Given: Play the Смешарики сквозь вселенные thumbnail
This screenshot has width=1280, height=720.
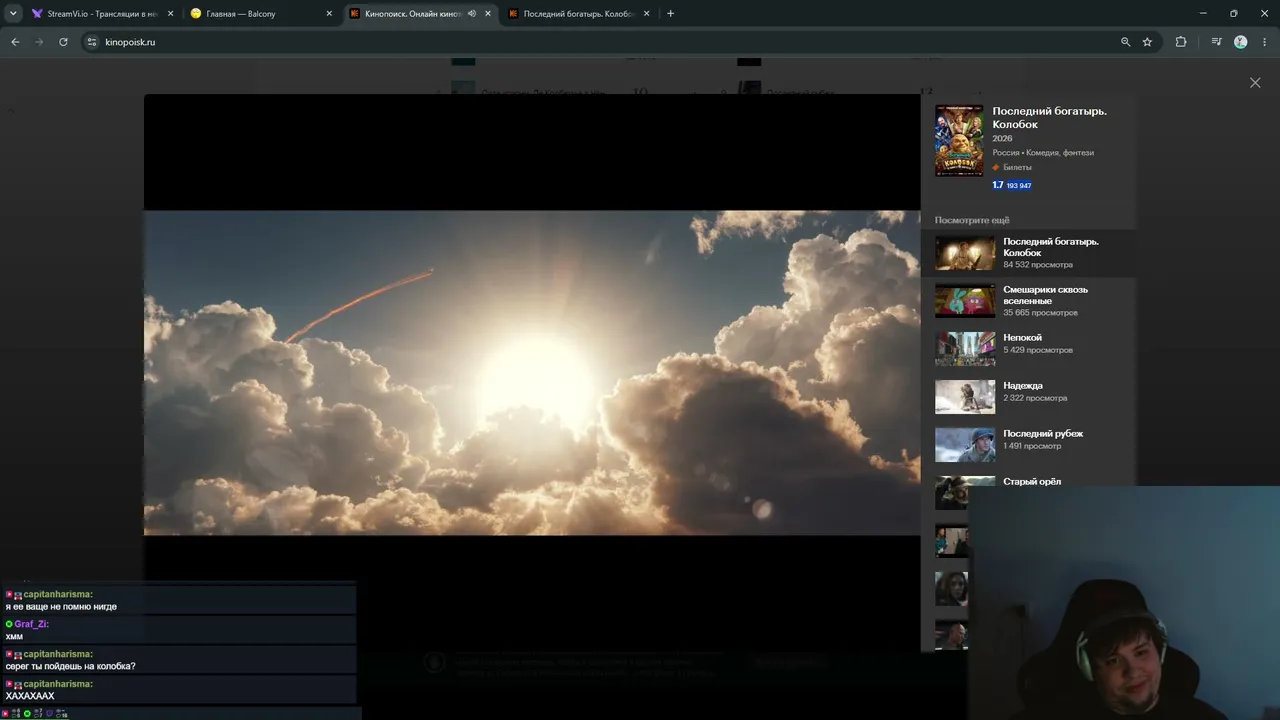Looking at the screenshot, I should 965,301.
